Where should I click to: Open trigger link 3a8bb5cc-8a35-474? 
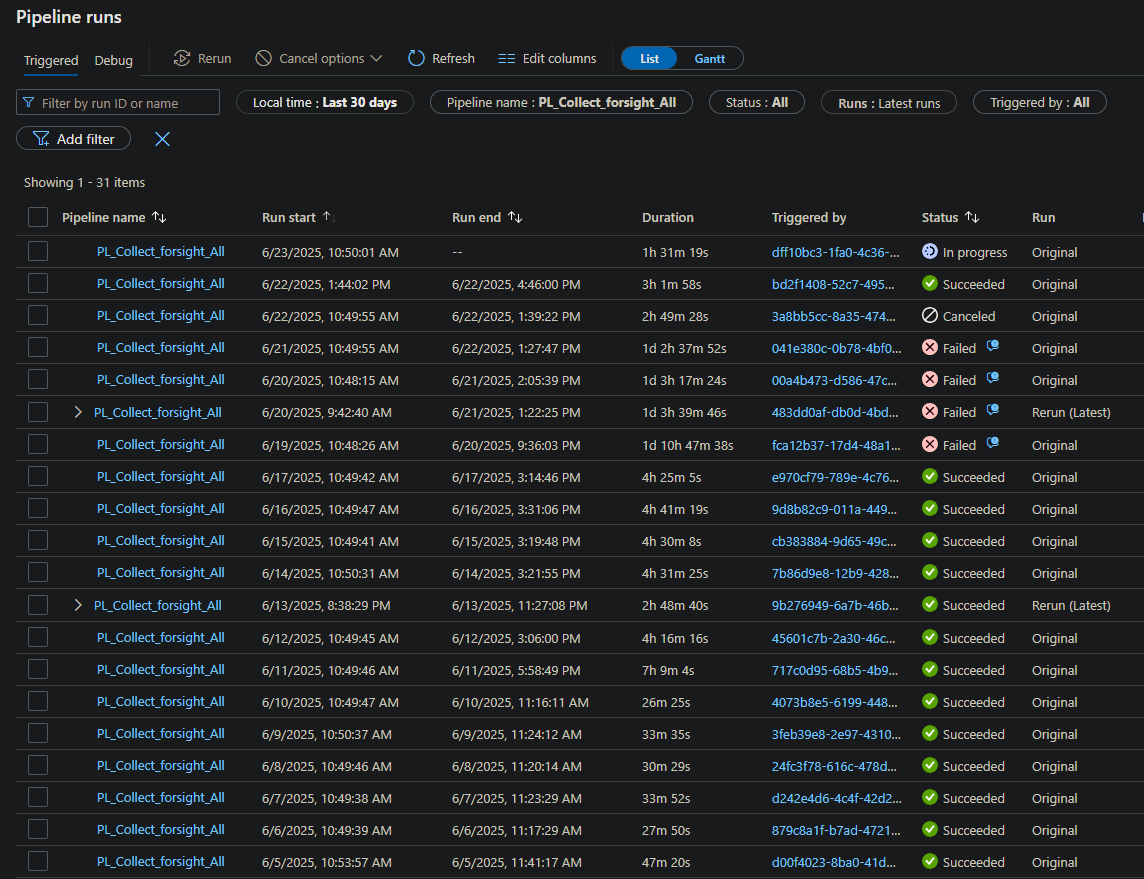834,317
